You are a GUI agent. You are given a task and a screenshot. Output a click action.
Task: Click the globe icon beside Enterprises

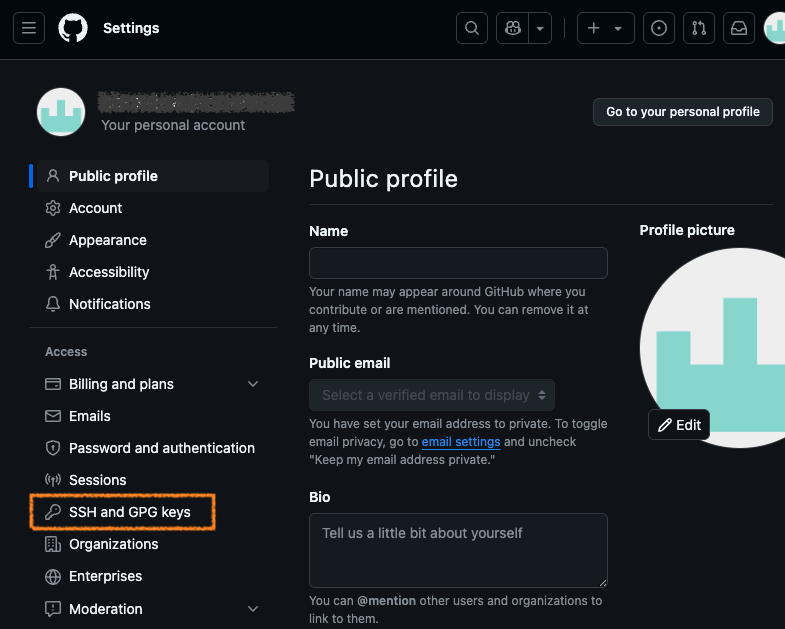(x=53, y=576)
